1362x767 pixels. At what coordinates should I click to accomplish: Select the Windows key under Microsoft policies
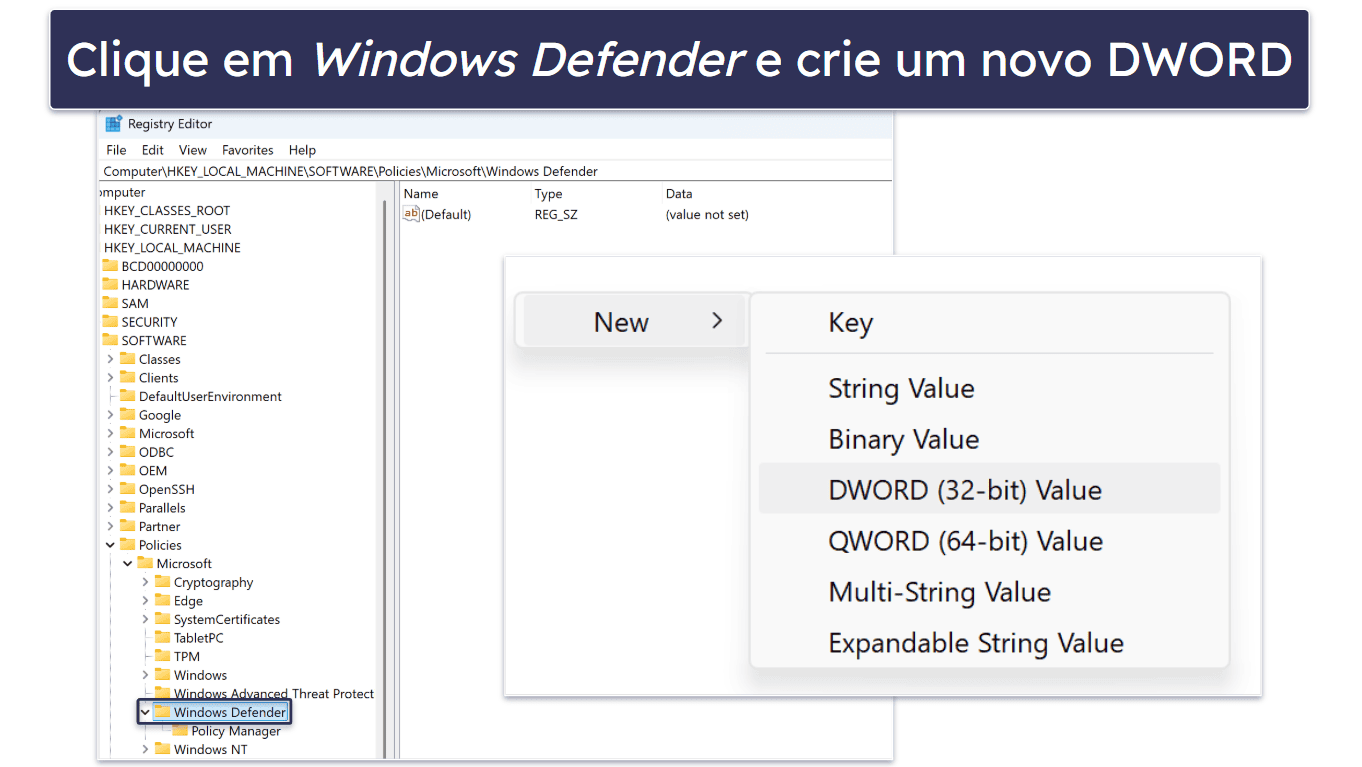click(x=200, y=675)
